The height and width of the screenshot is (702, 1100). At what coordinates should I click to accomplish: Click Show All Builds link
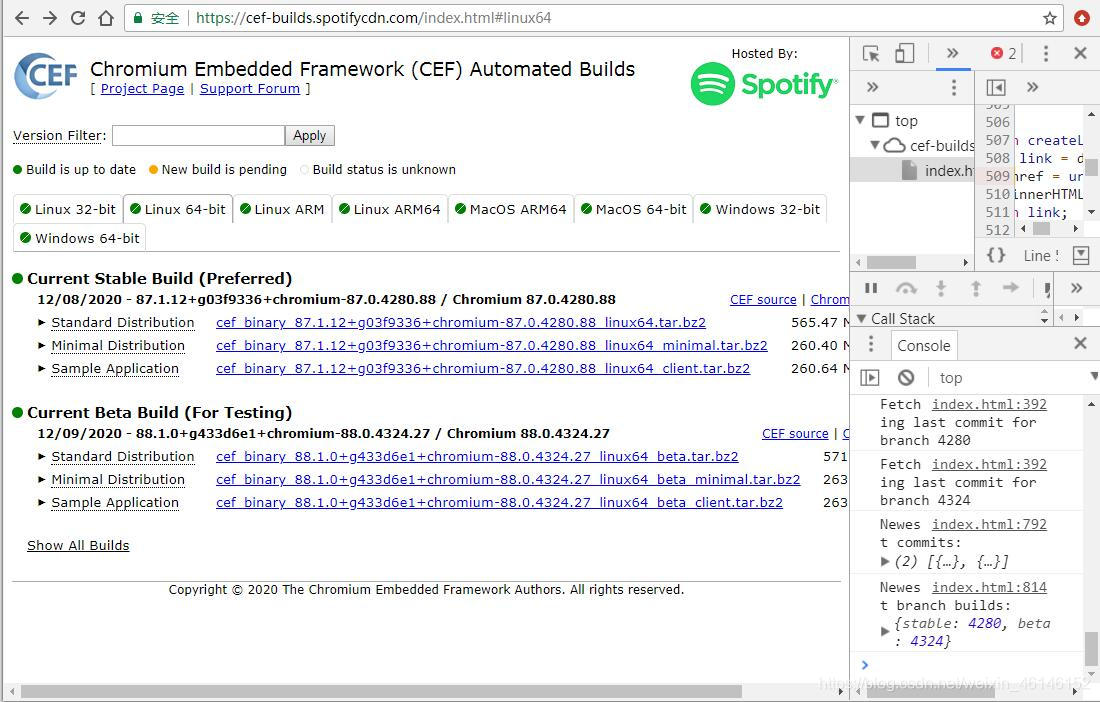pyautogui.click(x=78, y=546)
